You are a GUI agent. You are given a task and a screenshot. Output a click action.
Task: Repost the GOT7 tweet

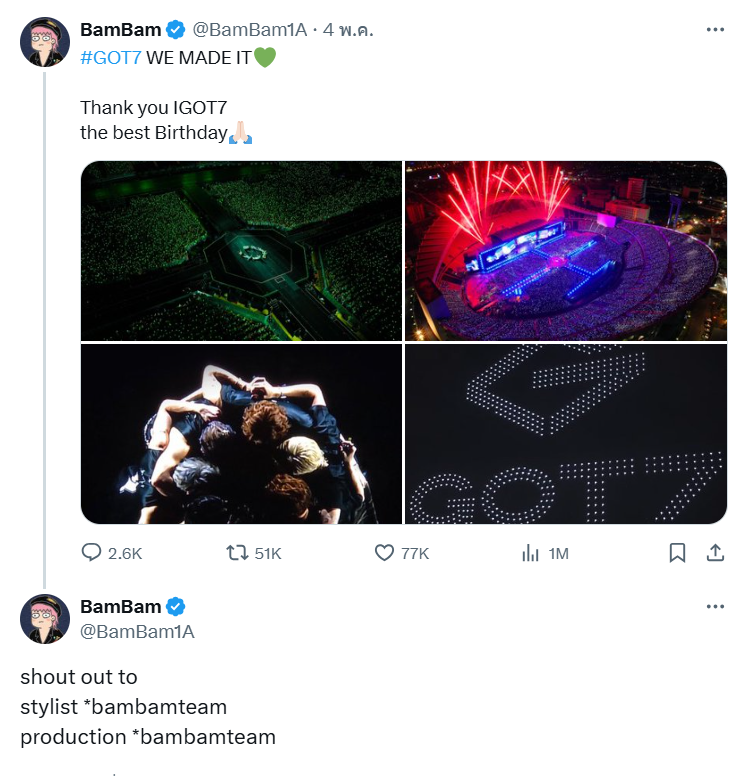pos(238,553)
